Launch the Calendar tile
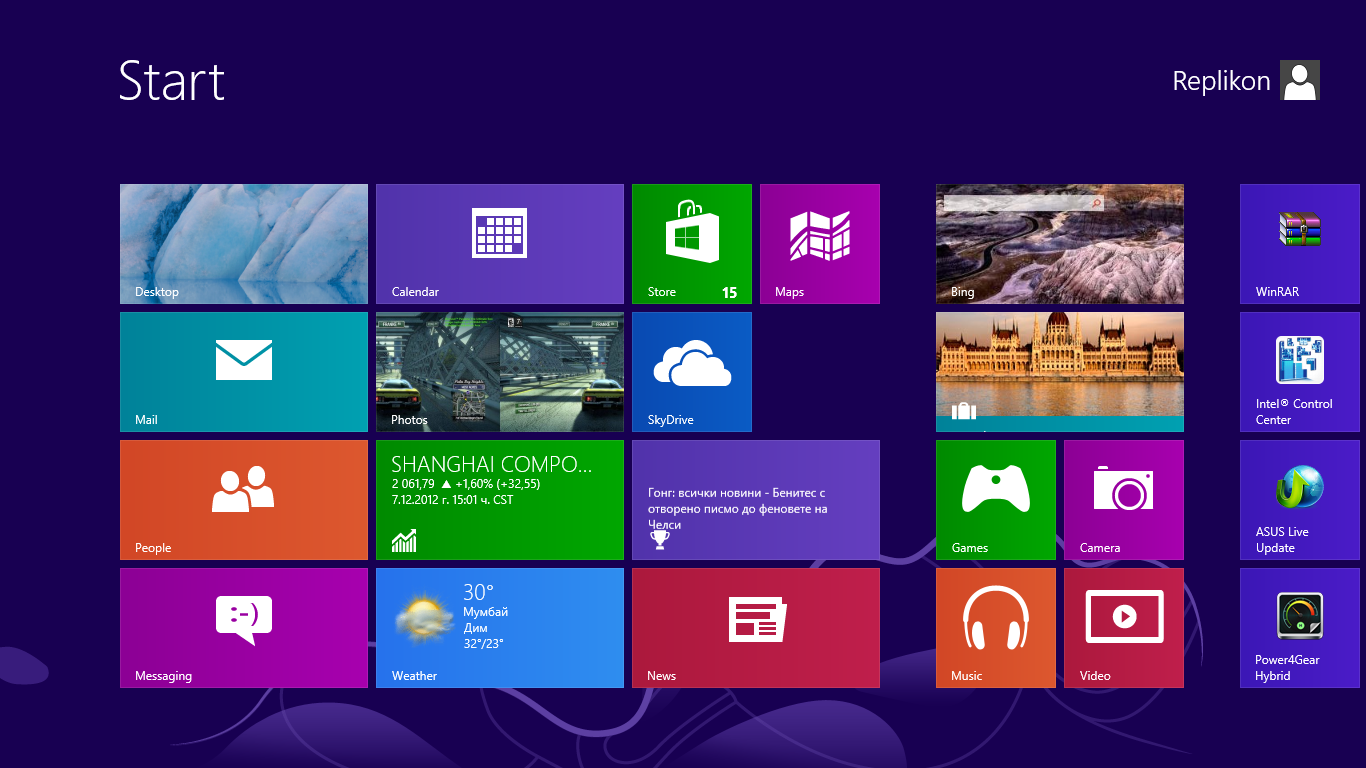The image size is (1366, 768). point(499,243)
